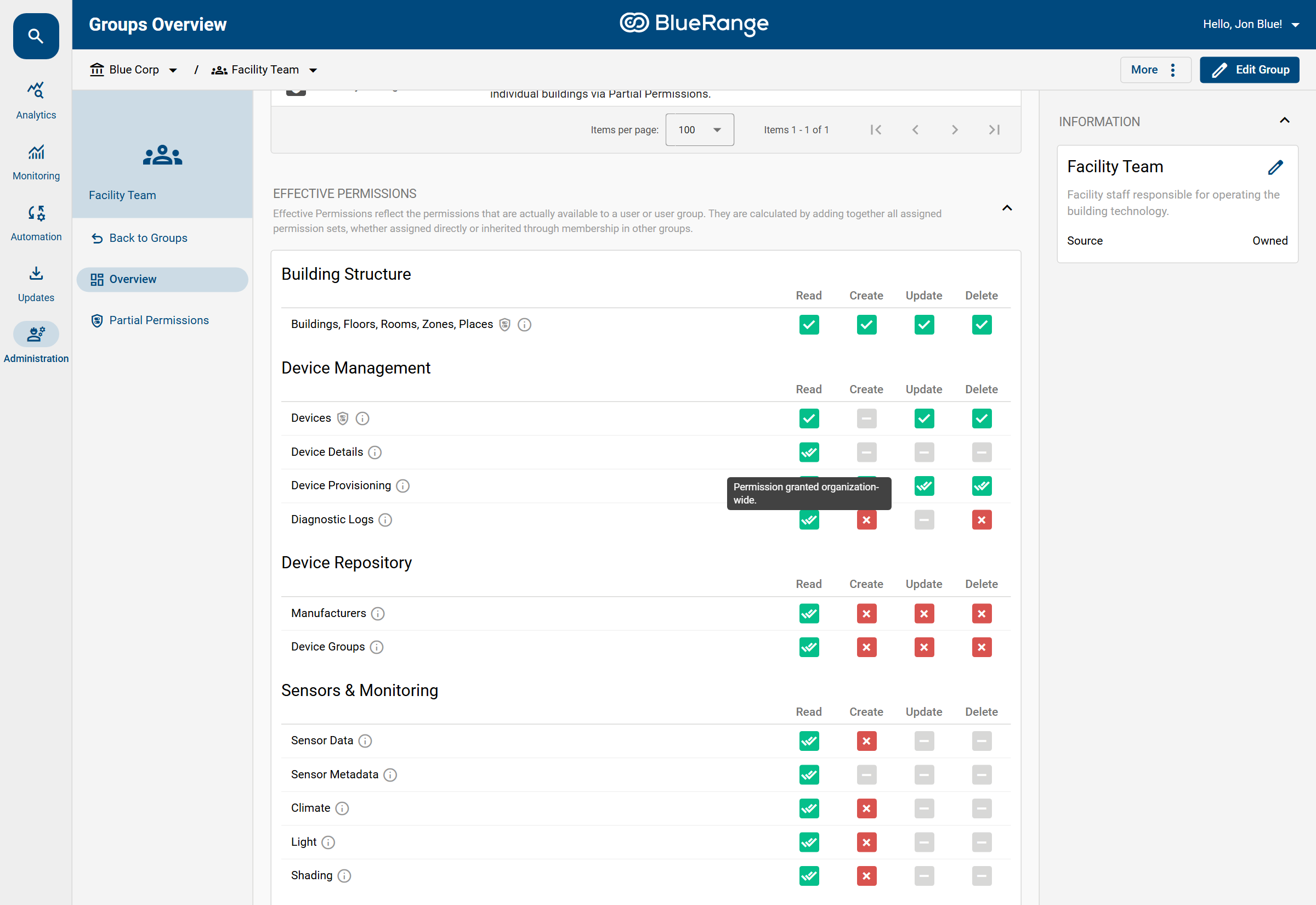Click info icon next to Climate
1316x905 pixels.
[x=342, y=808]
